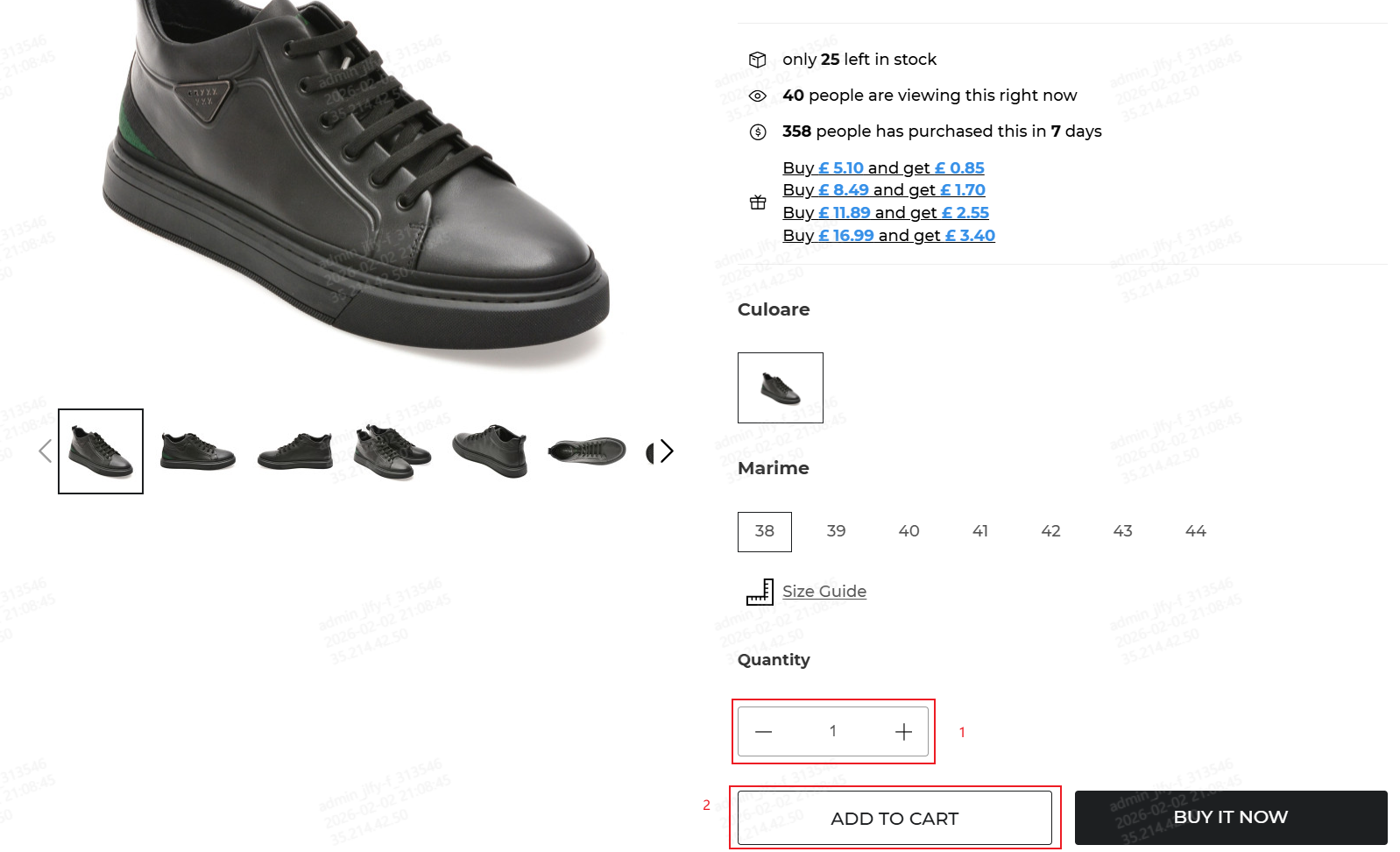Click the eye viewers icon

(758, 96)
